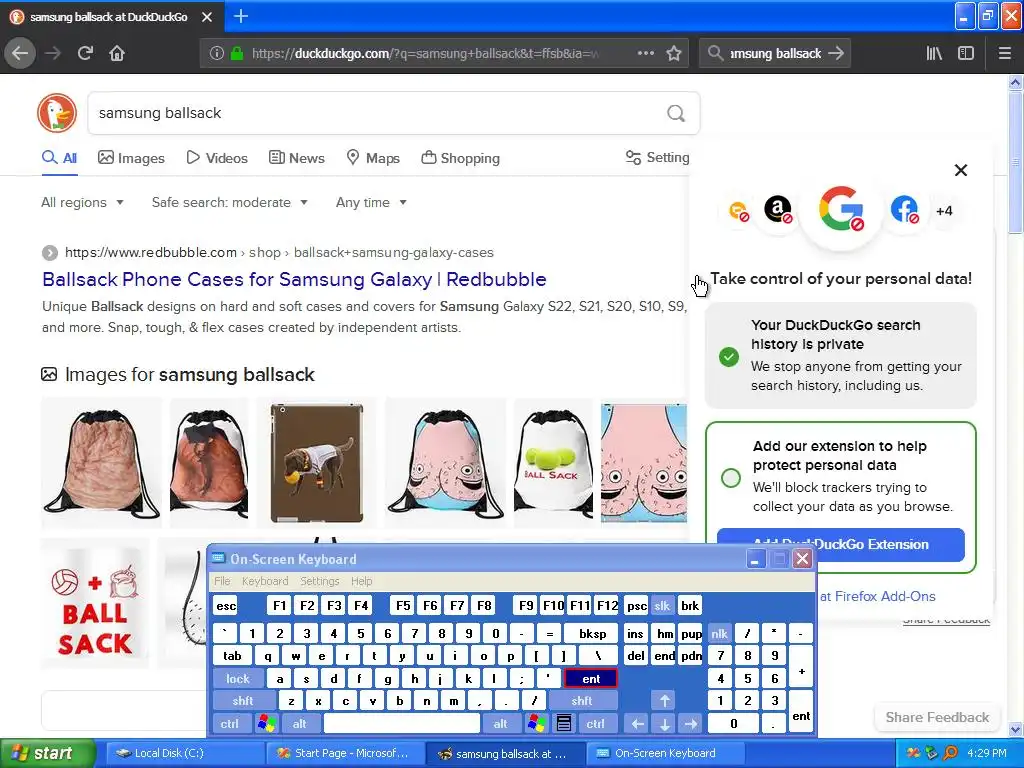Open the Firefox Add-Ons link
Viewport: 1024px width, 768px height.
click(x=878, y=596)
